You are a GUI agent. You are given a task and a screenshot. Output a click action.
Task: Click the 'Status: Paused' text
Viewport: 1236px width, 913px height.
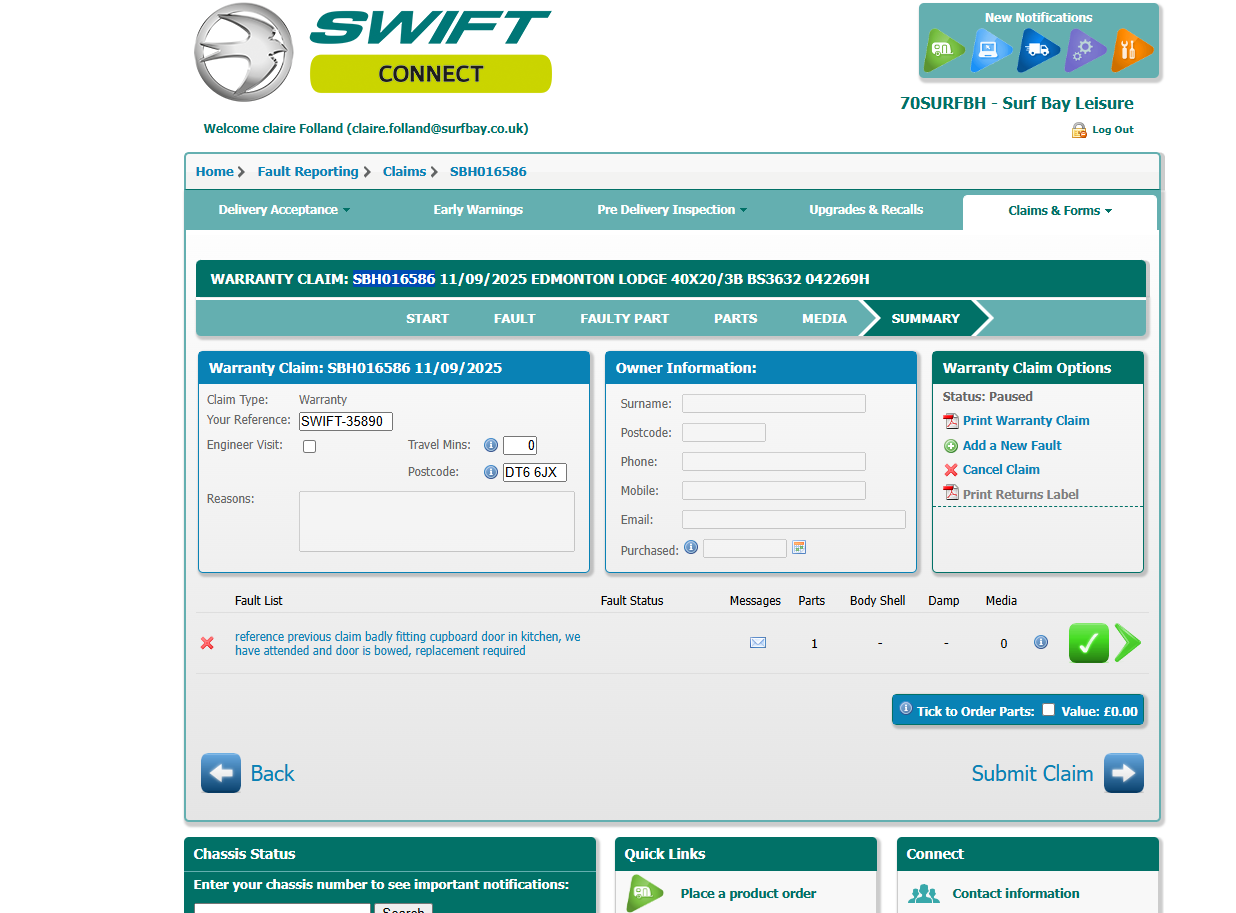(x=988, y=396)
